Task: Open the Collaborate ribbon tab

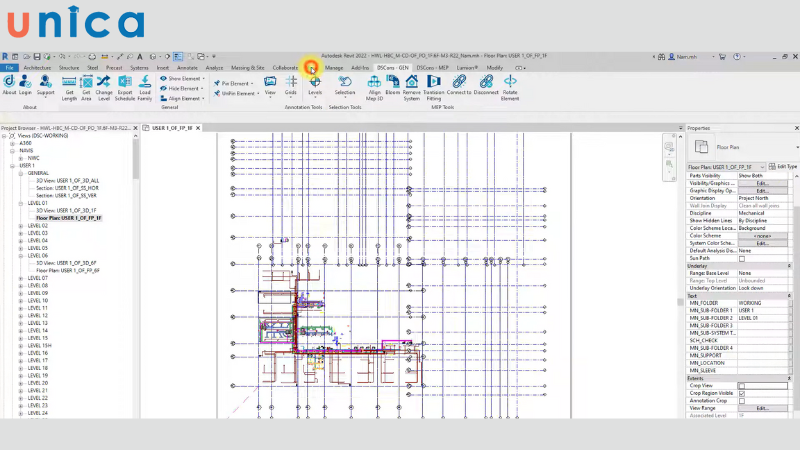Action: click(285, 68)
